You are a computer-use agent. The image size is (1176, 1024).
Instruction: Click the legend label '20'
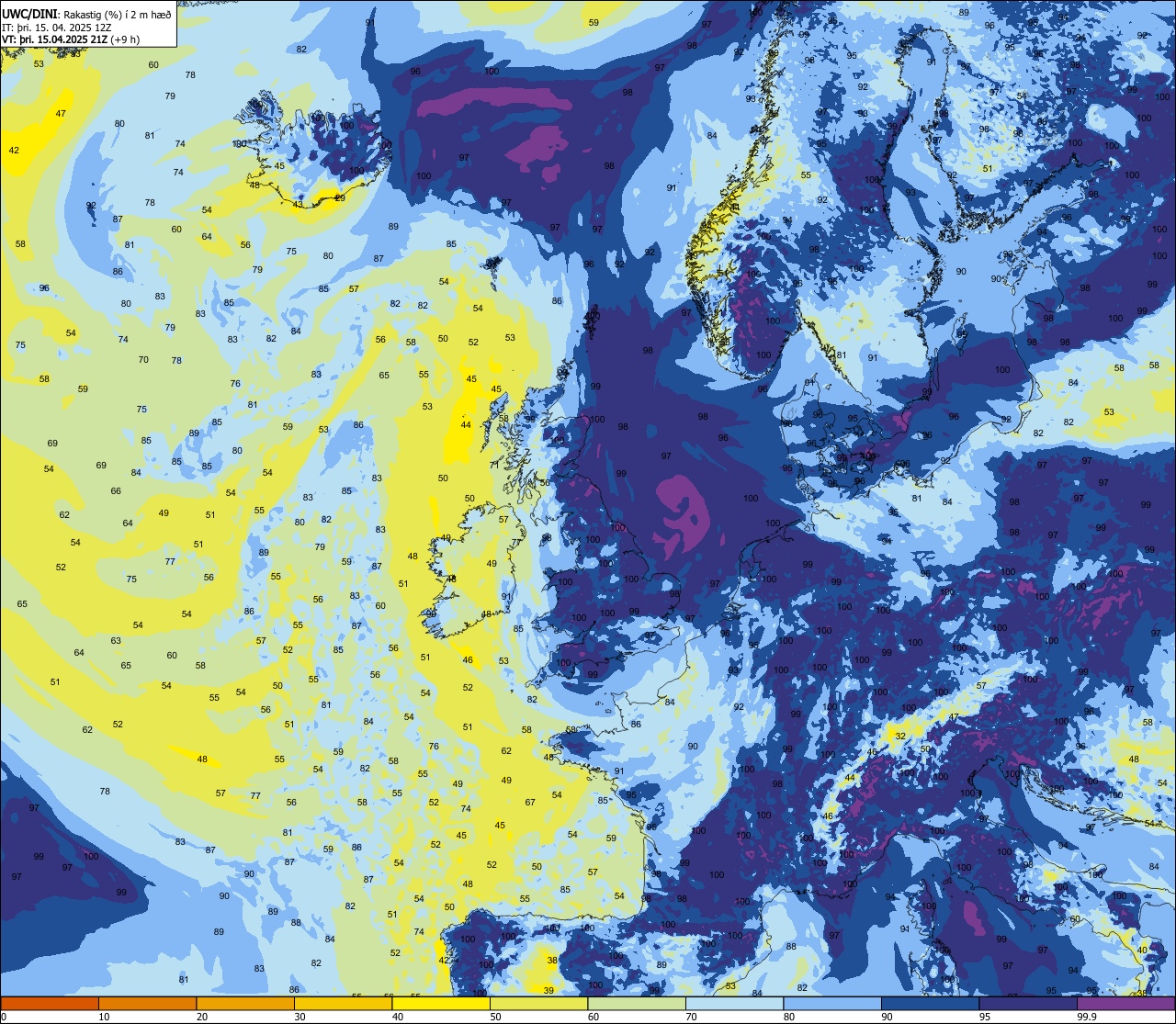tap(202, 1017)
